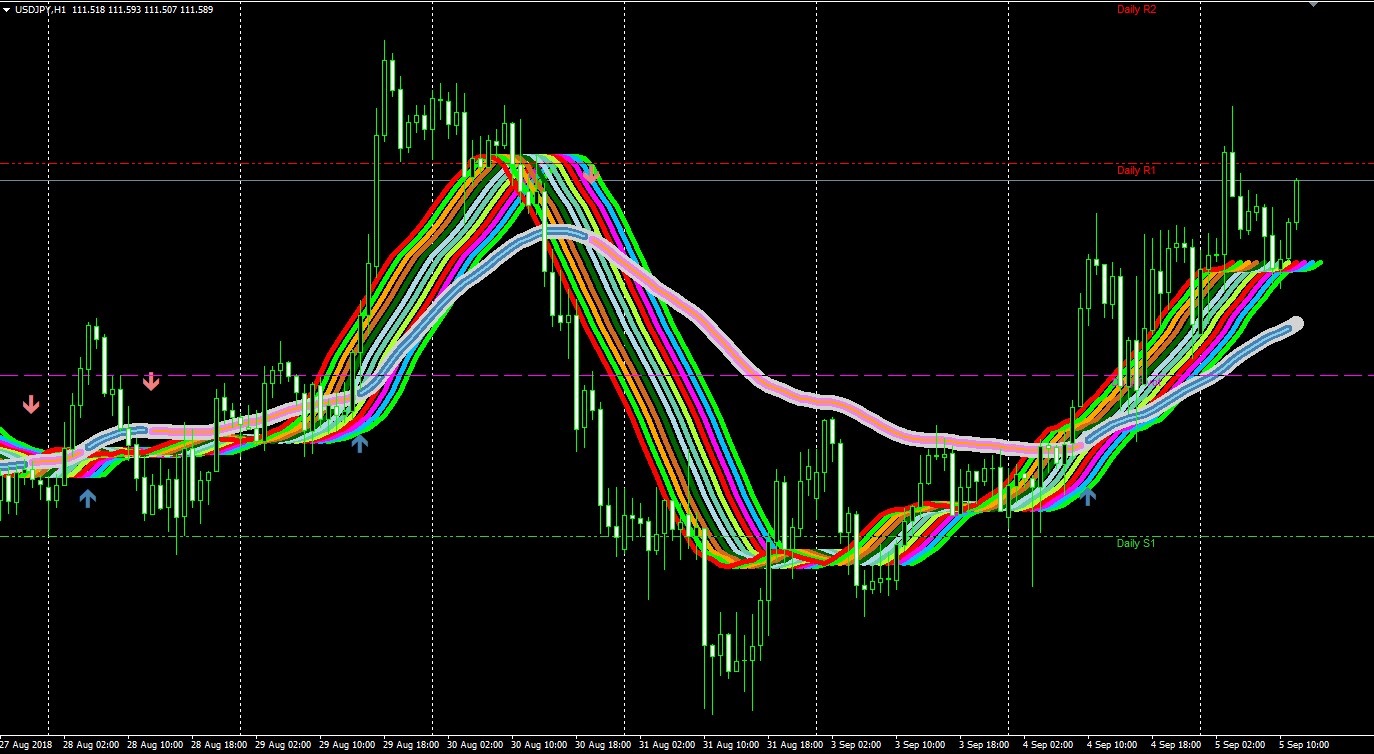Click the "29 Aug 18:00" time axis label

pos(409,745)
